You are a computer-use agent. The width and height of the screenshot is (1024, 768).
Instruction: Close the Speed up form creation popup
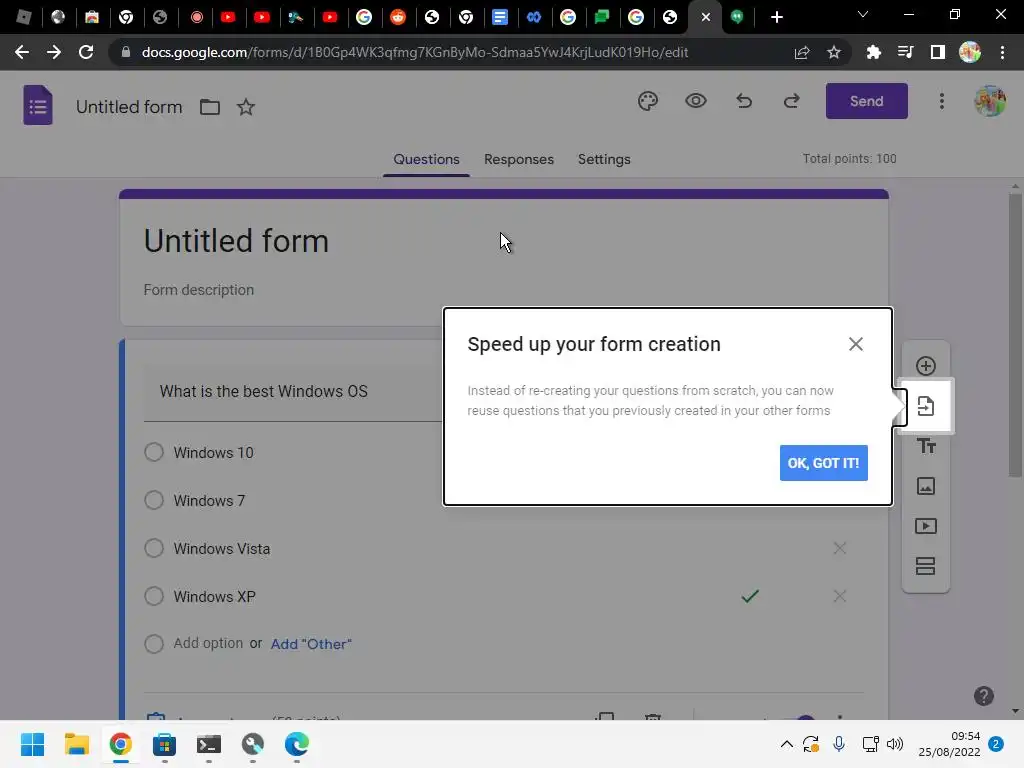[856, 344]
